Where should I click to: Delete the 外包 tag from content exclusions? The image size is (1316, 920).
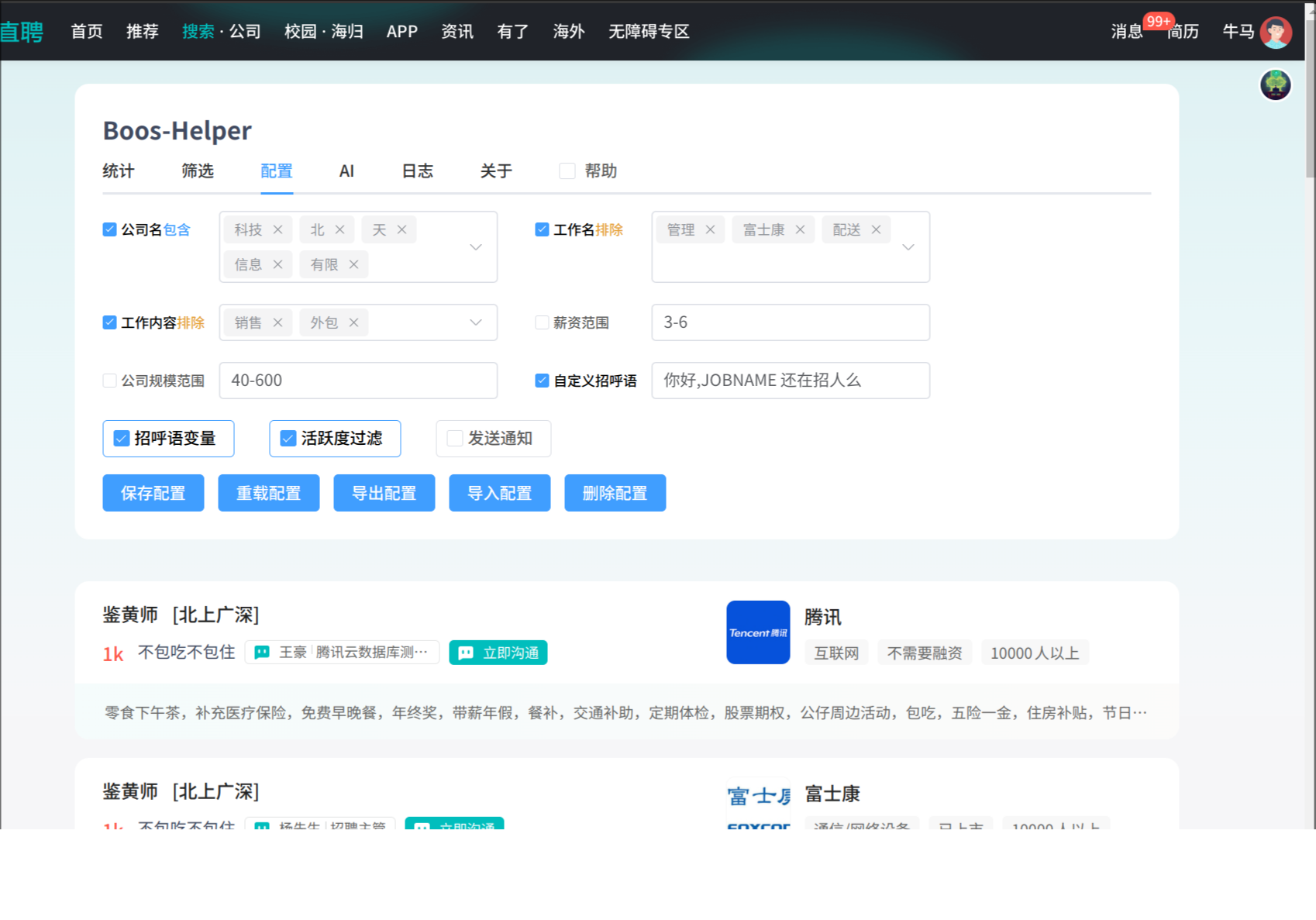(353, 323)
